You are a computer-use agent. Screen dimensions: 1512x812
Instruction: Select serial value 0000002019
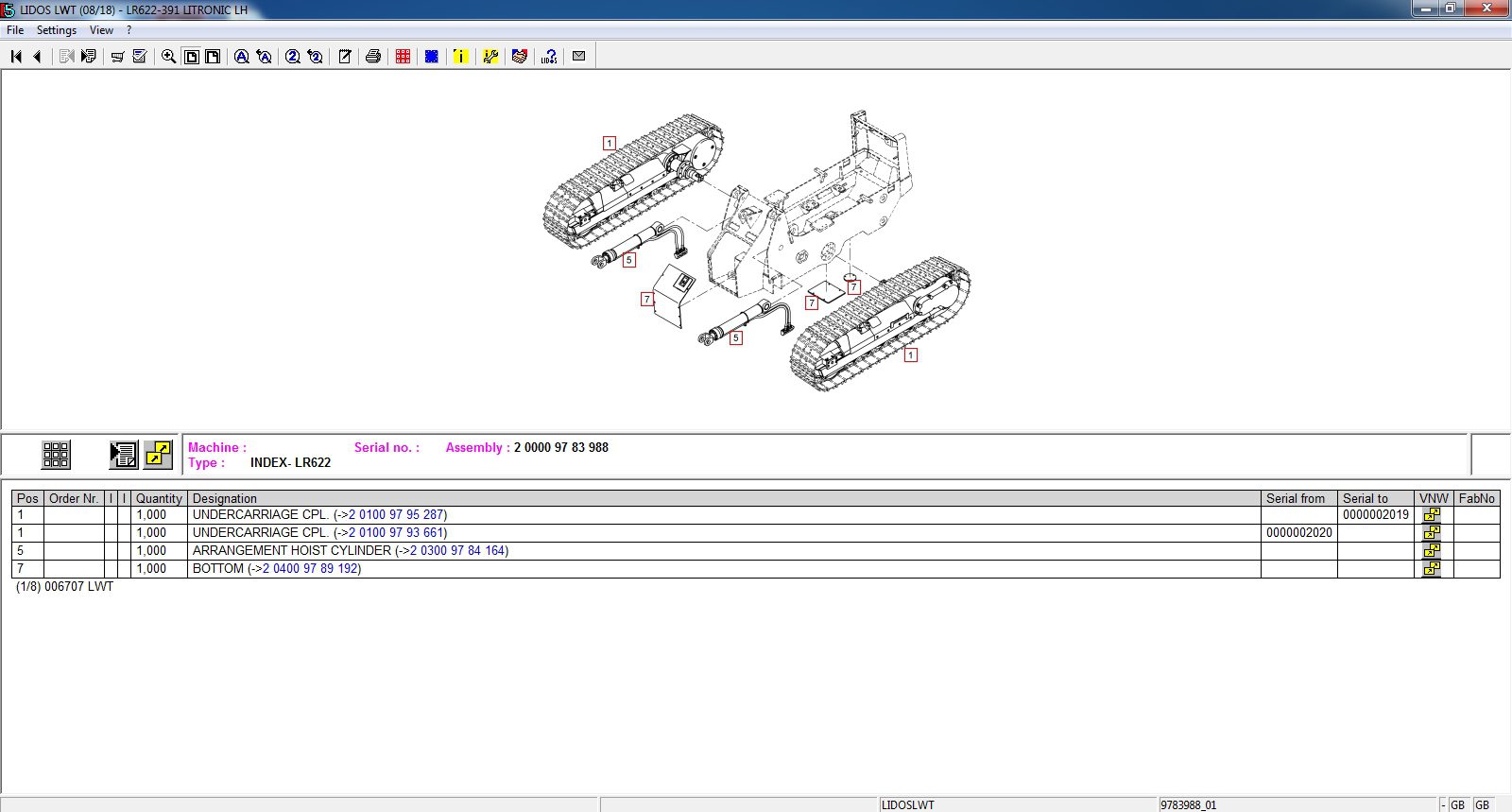(x=1376, y=515)
